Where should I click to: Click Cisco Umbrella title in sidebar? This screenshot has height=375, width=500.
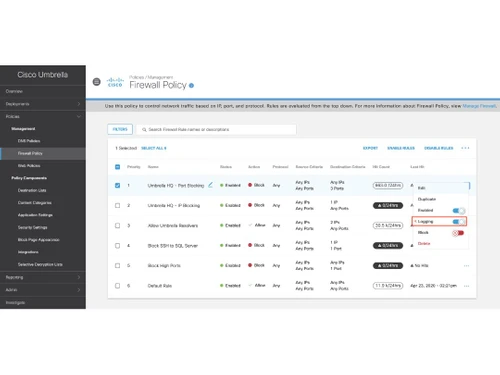point(43,75)
